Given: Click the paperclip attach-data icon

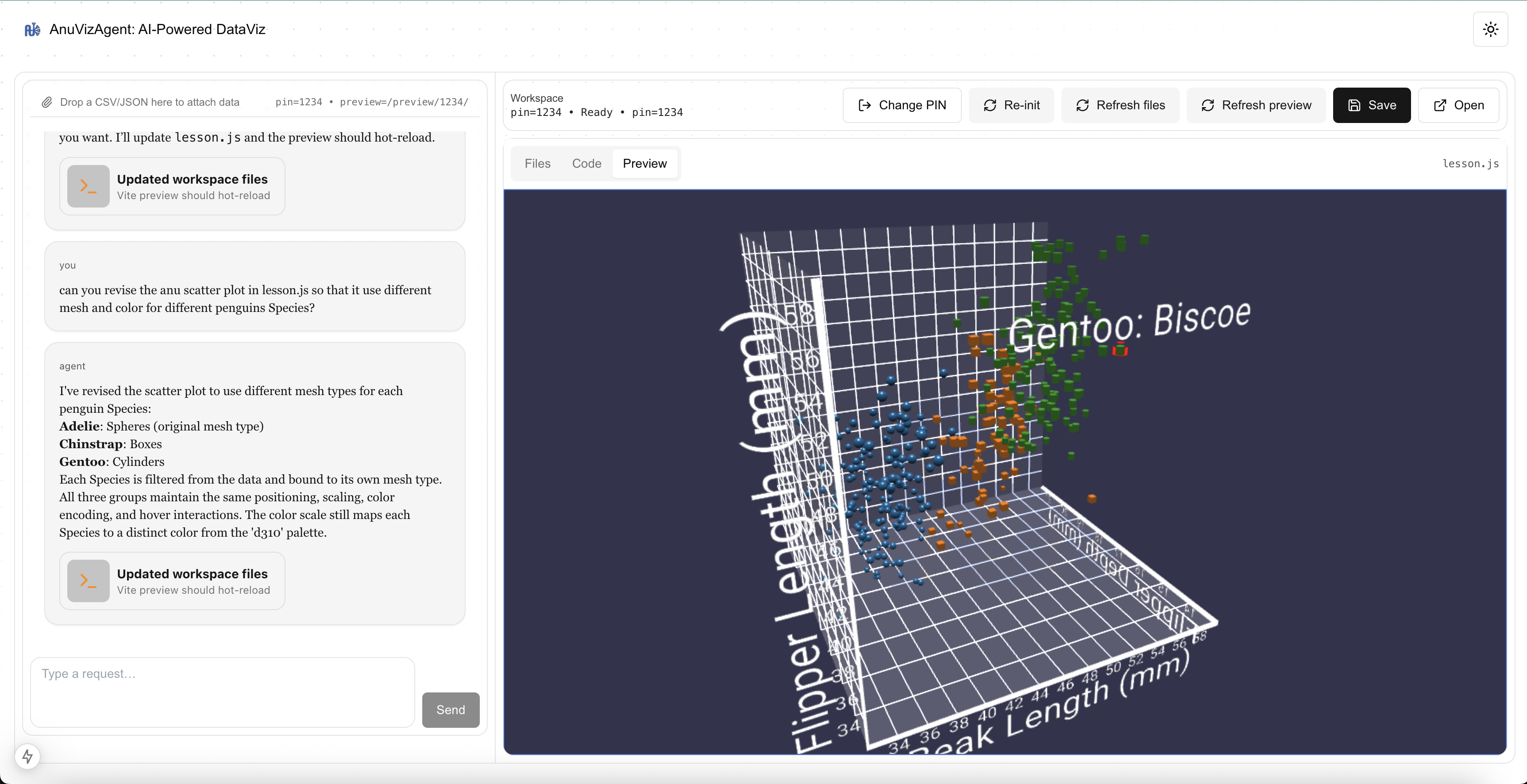Looking at the screenshot, I should point(47,101).
